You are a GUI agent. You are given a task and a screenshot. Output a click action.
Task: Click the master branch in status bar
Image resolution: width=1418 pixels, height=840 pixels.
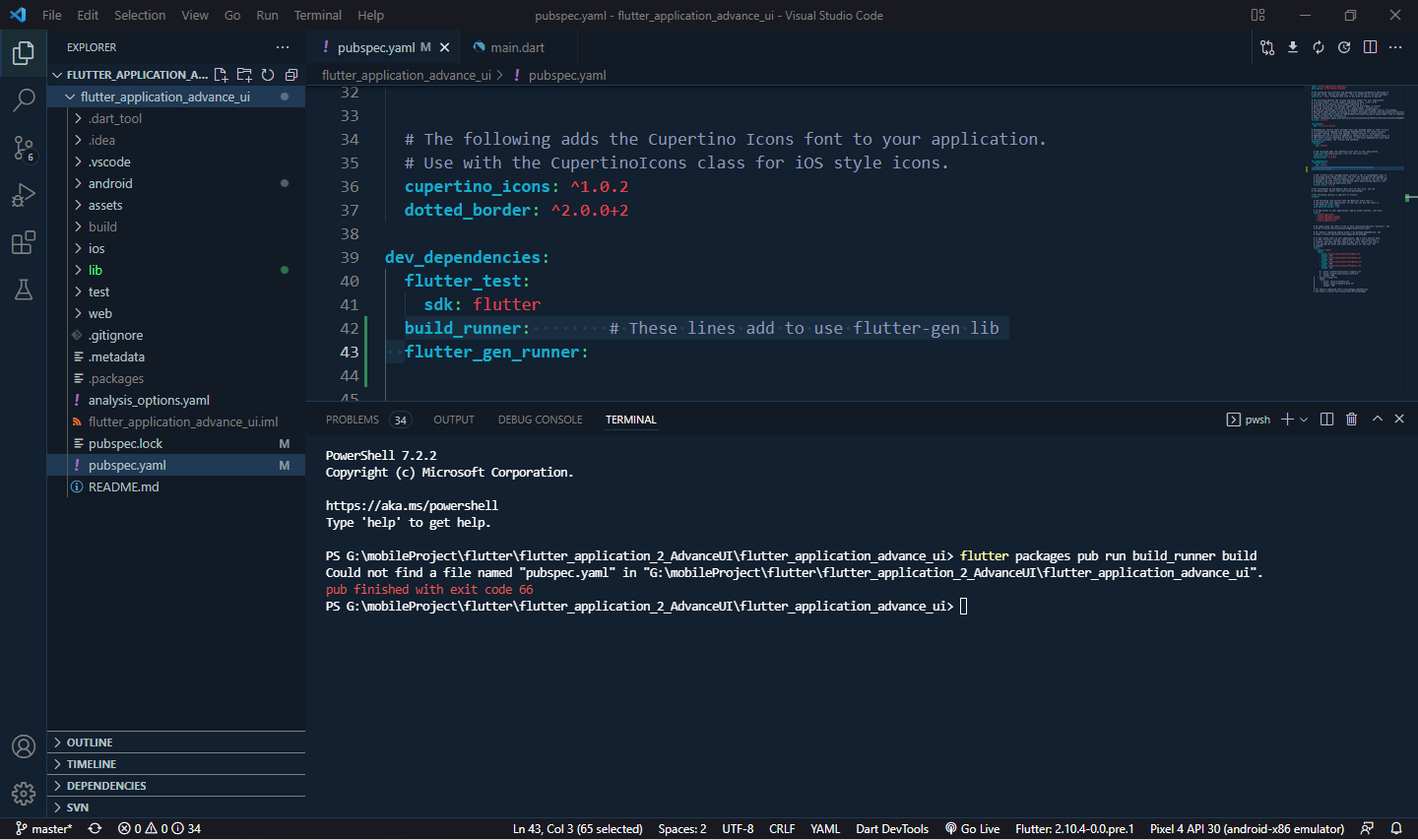(44, 829)
